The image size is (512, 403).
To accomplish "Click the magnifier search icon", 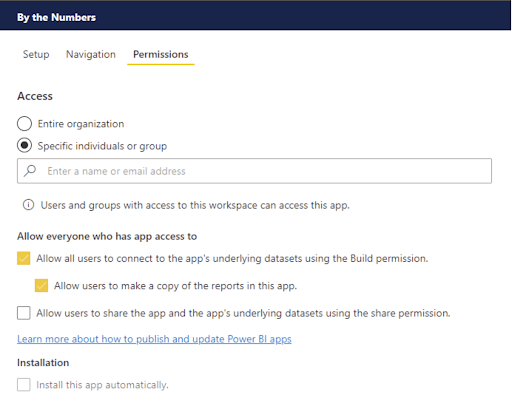I will [x=30, y=171].
